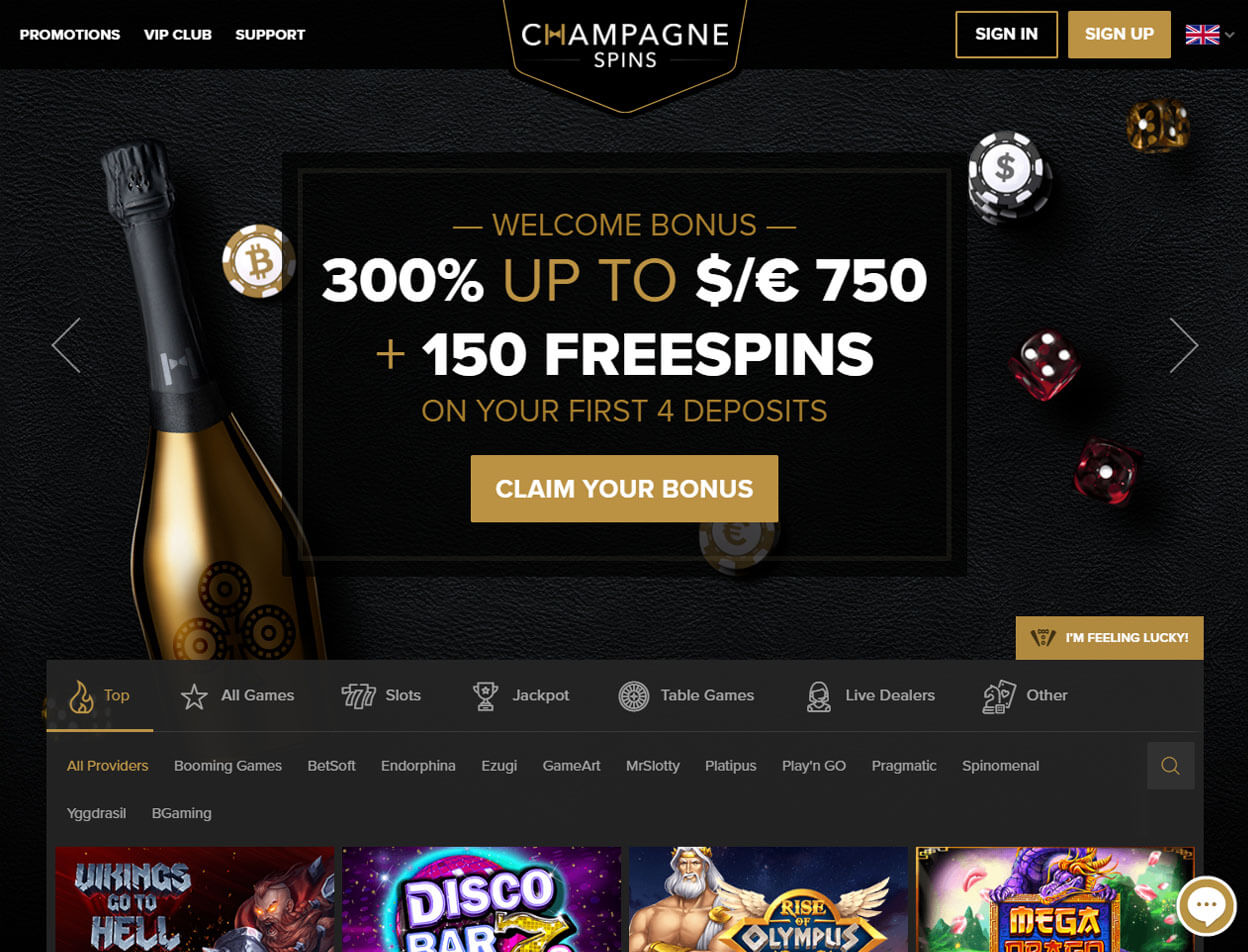
Task: Click the Sign Up button
Action: (1119, 34)
